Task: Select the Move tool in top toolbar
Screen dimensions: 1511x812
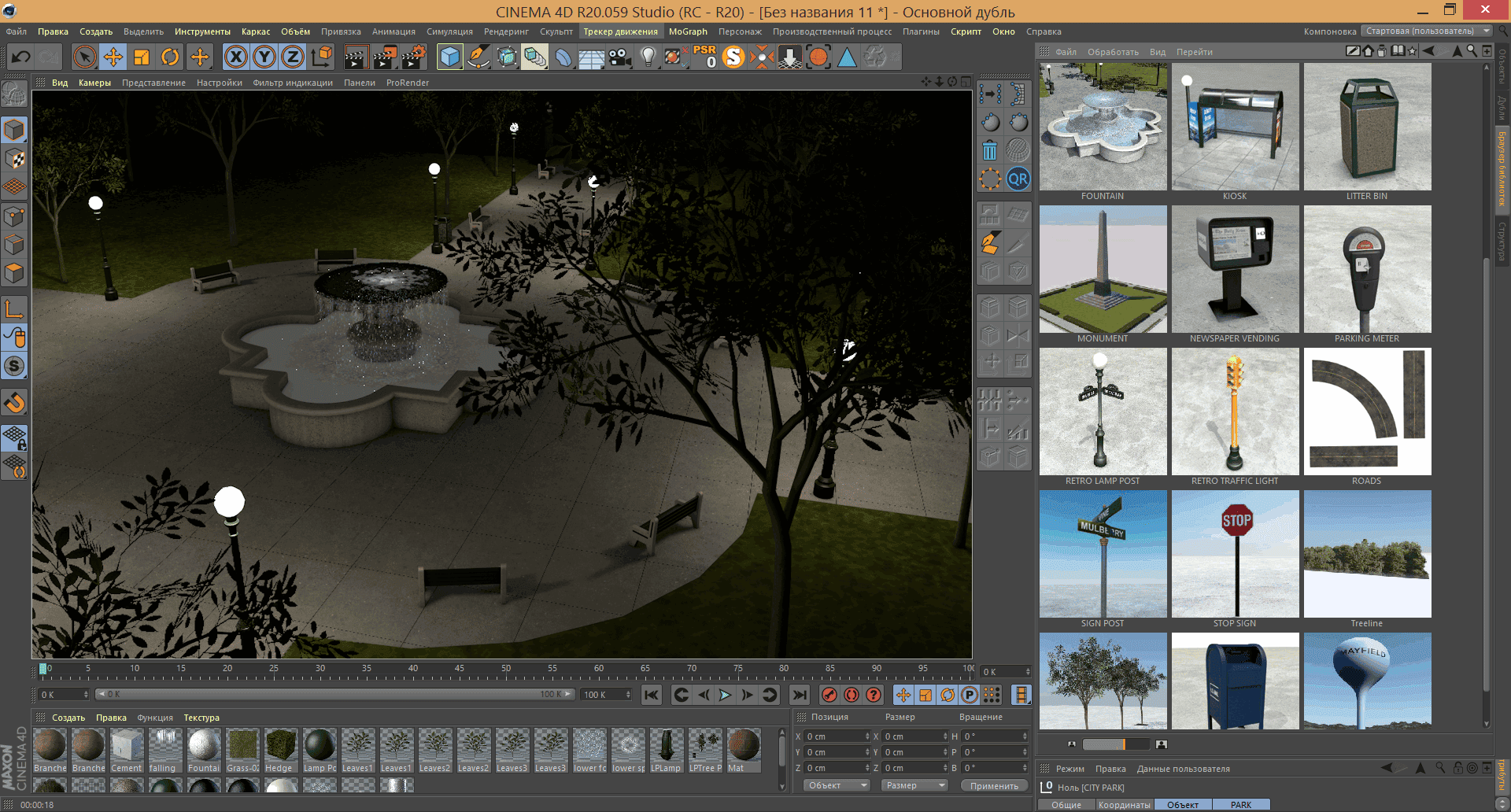Action: coord(113,57)
